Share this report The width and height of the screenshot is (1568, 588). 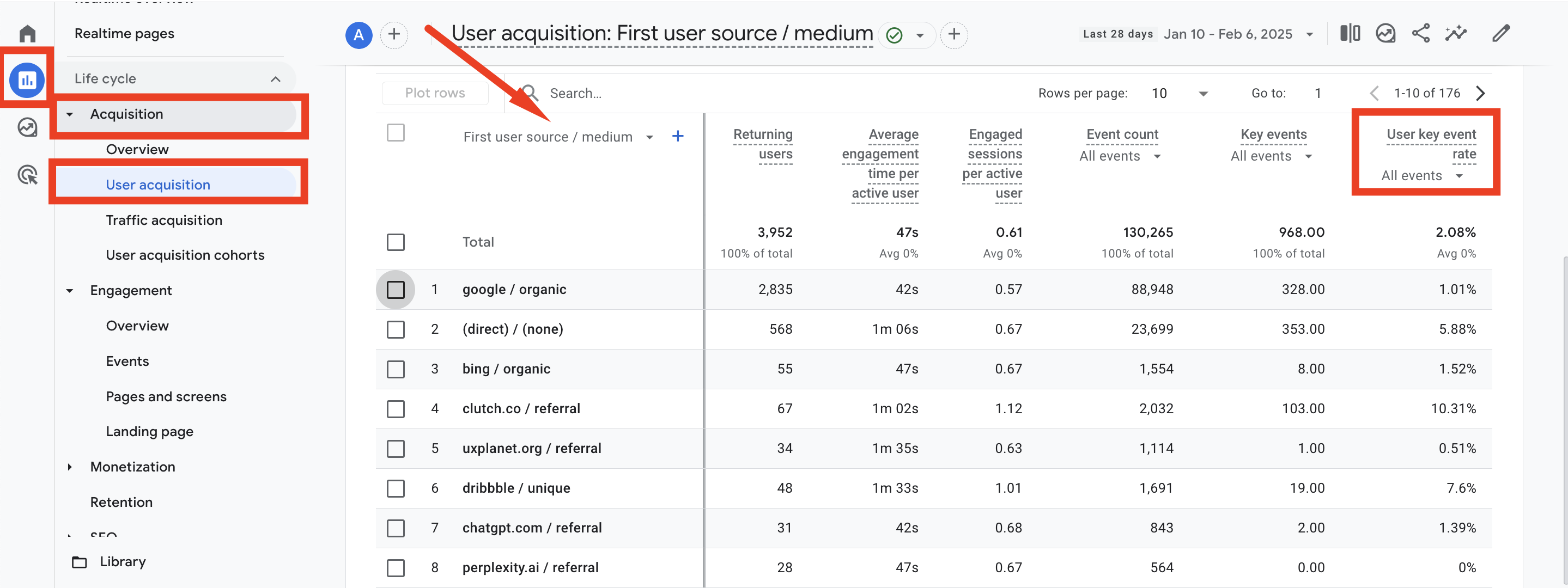pos(1420,33)
